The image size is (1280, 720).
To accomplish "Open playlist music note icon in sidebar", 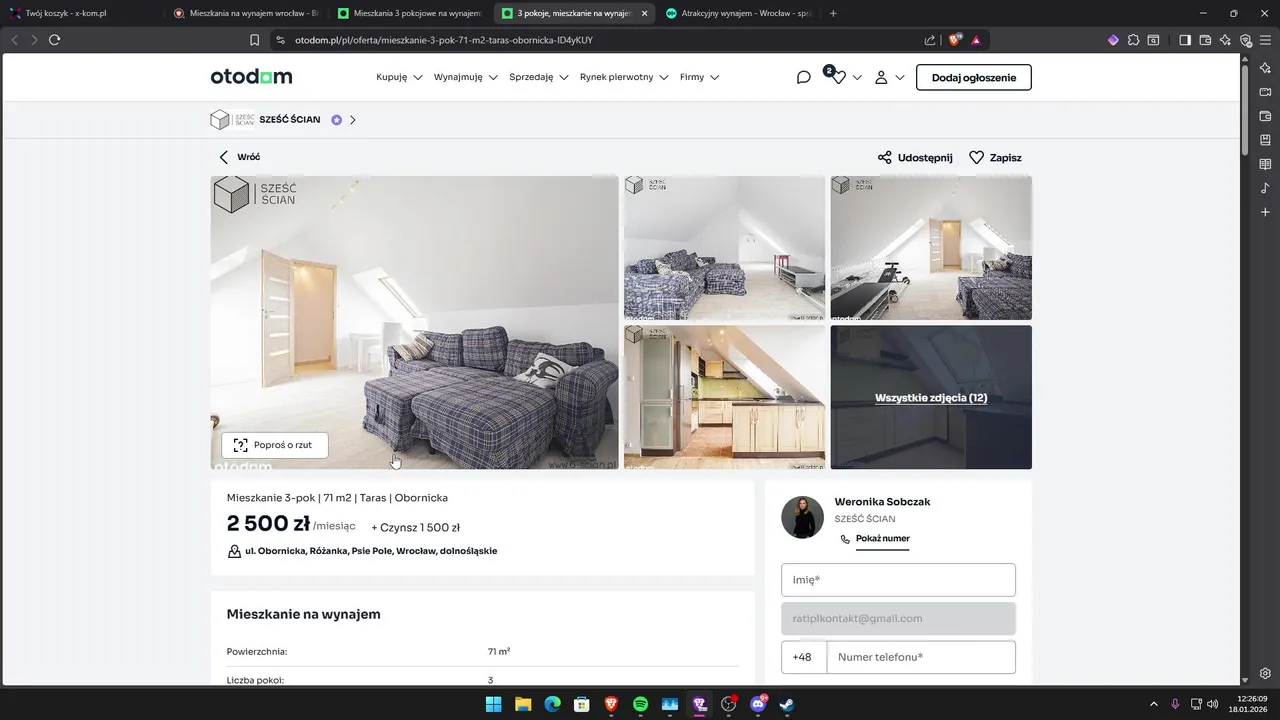I will 1265,188.
